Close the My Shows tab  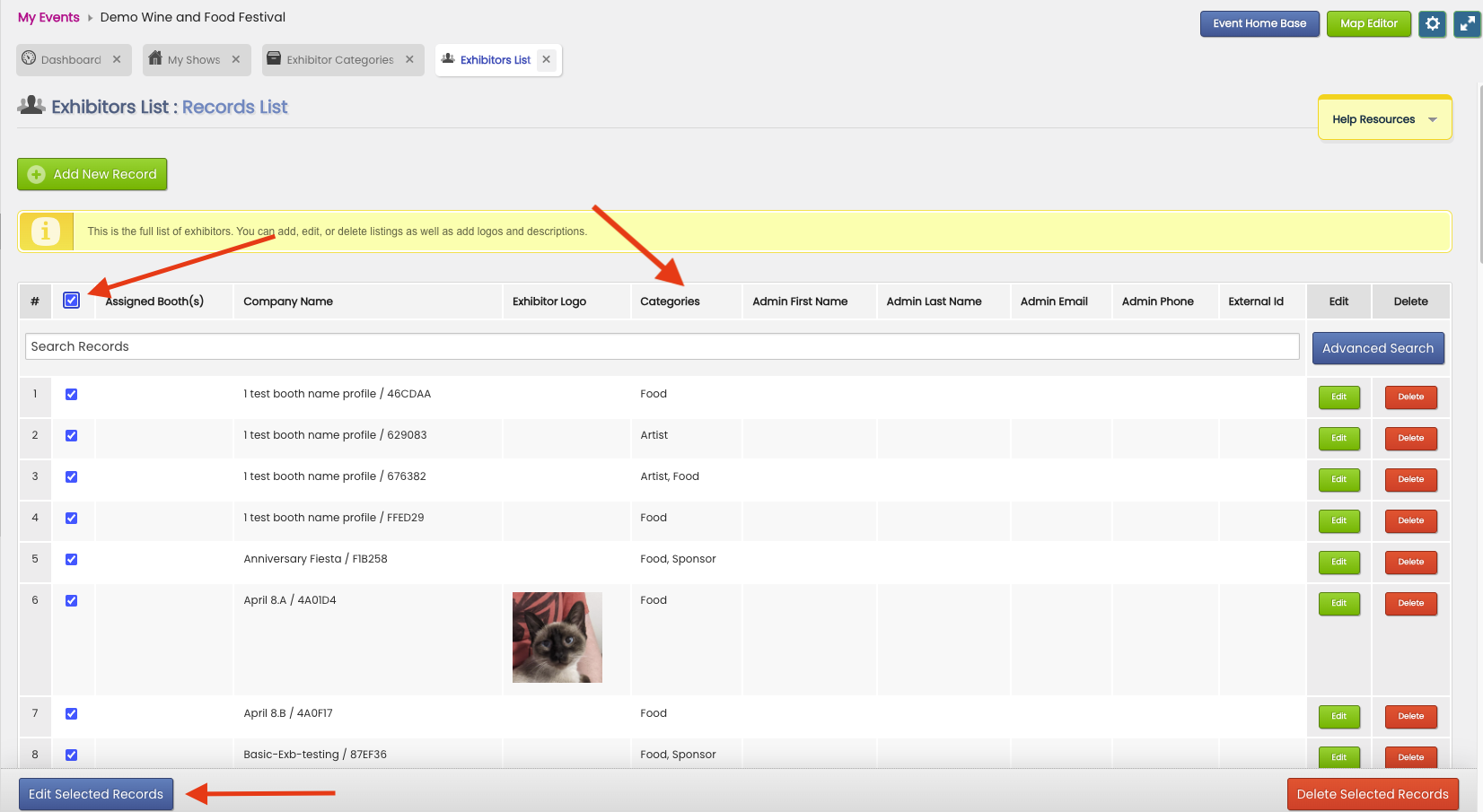(236, 60)
